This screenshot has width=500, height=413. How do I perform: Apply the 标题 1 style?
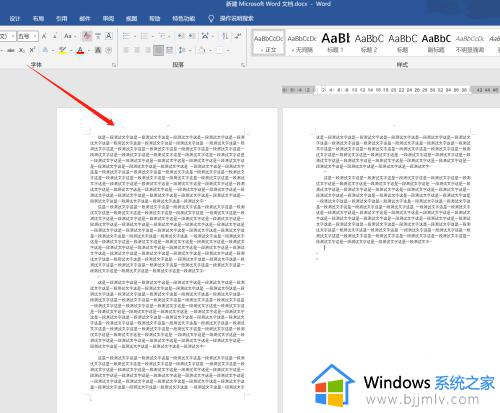click(335, 43)
